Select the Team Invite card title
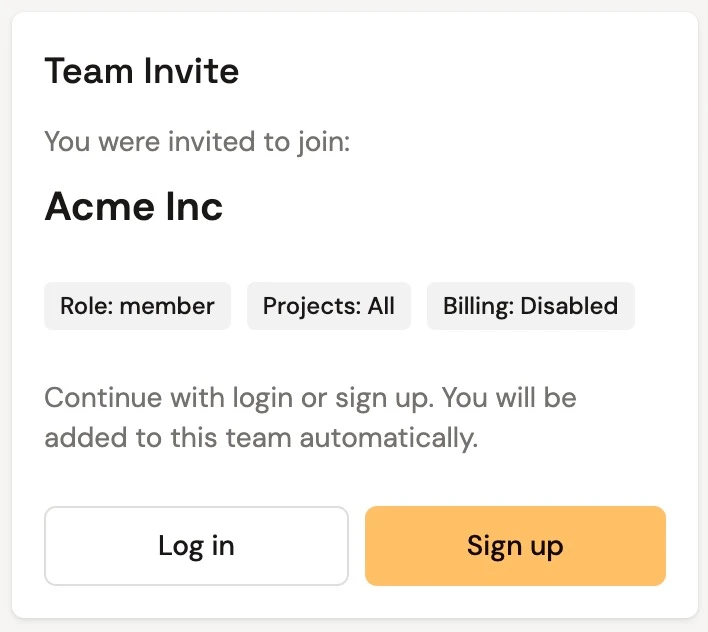The height and width of the screenshot is (632, 708). pyautogui.click(x=142, y=72)
